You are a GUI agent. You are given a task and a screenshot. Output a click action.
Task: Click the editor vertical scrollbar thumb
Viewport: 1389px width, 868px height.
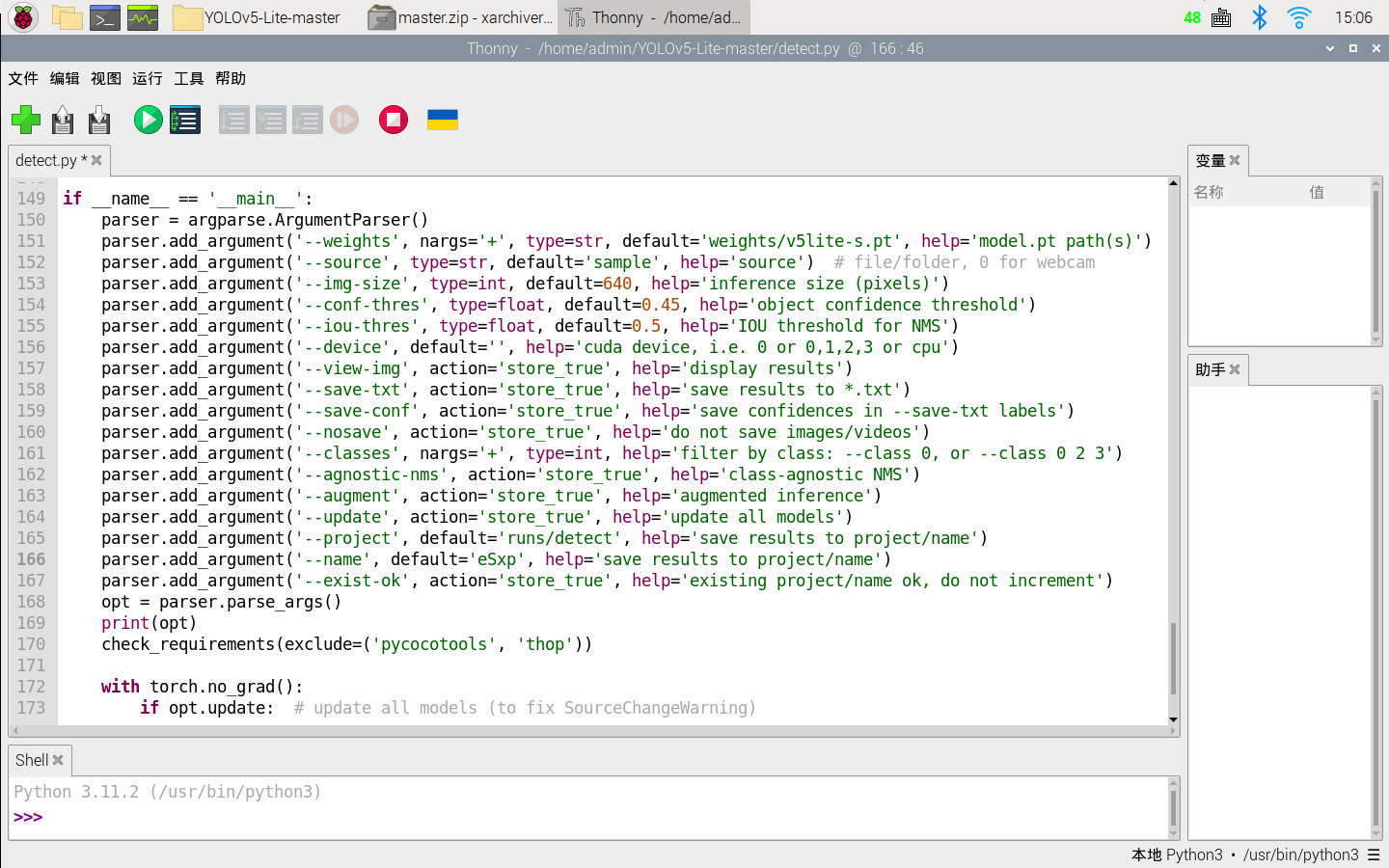1173,659
